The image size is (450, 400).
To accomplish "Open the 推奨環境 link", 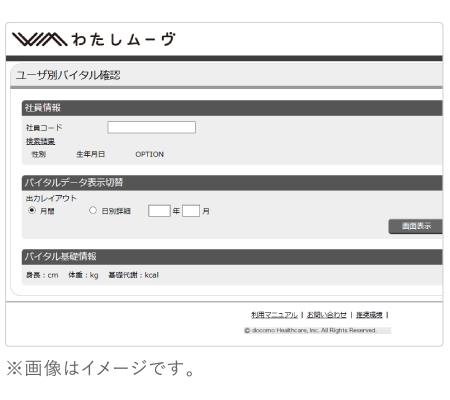I will [x=369, y=315].
